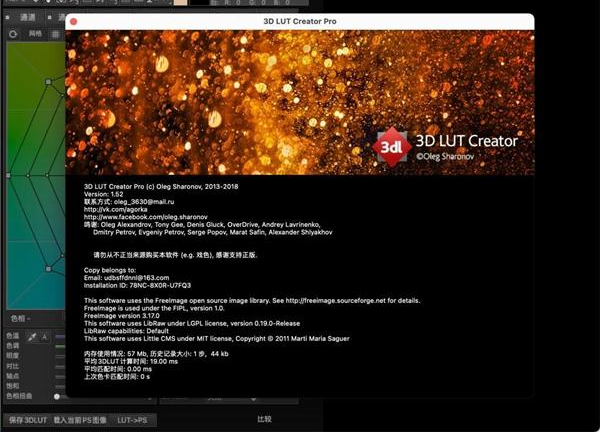Click the Installation ID: 78NC-8X0R-U7FQ3 text

[137, 285]
